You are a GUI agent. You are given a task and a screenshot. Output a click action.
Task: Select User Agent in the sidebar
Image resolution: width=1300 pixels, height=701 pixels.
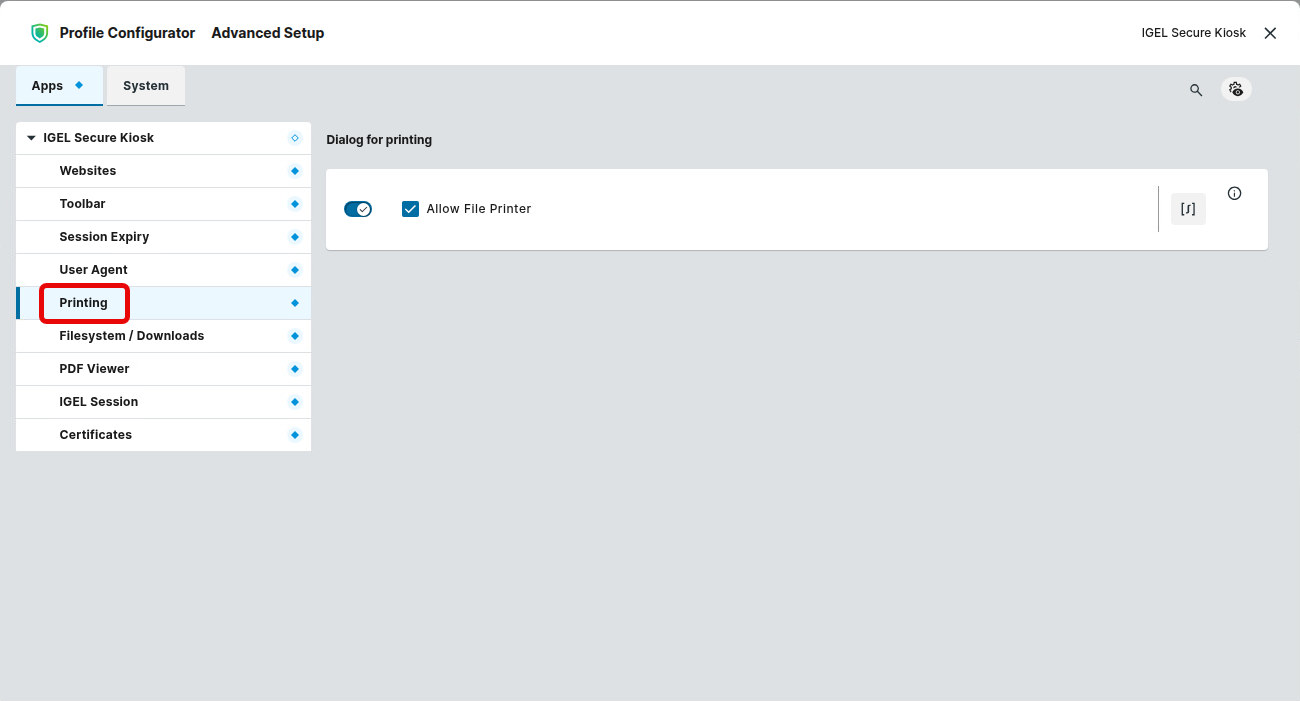93,270
